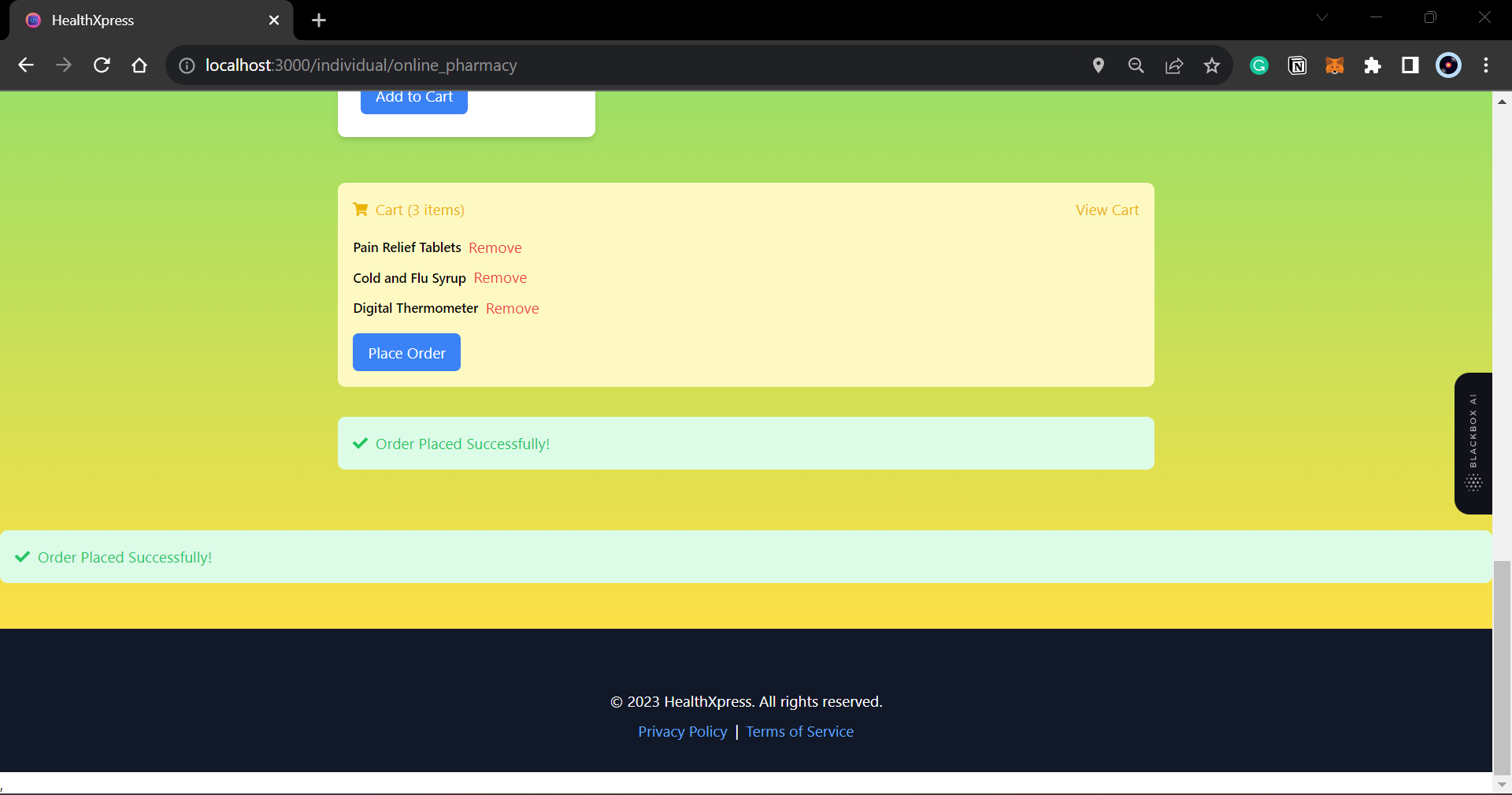The image size is (1512, 795).
Task: Reload the current page
Action: [102, 65]
